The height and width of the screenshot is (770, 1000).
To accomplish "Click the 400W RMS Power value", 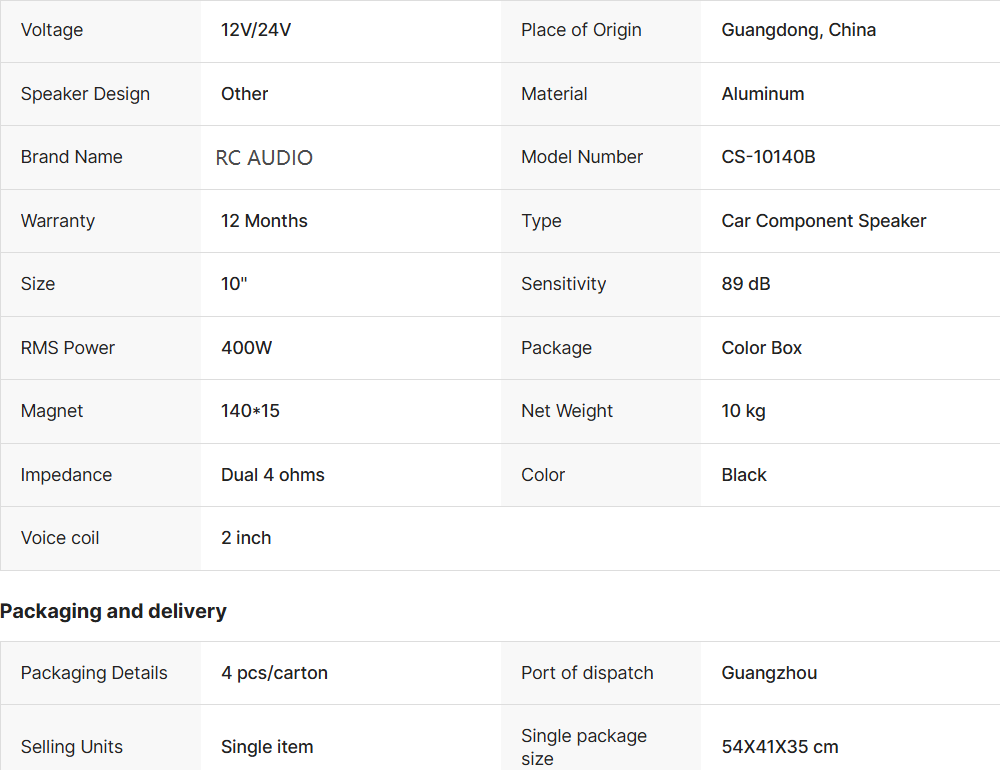I will (x=246, y=348).
